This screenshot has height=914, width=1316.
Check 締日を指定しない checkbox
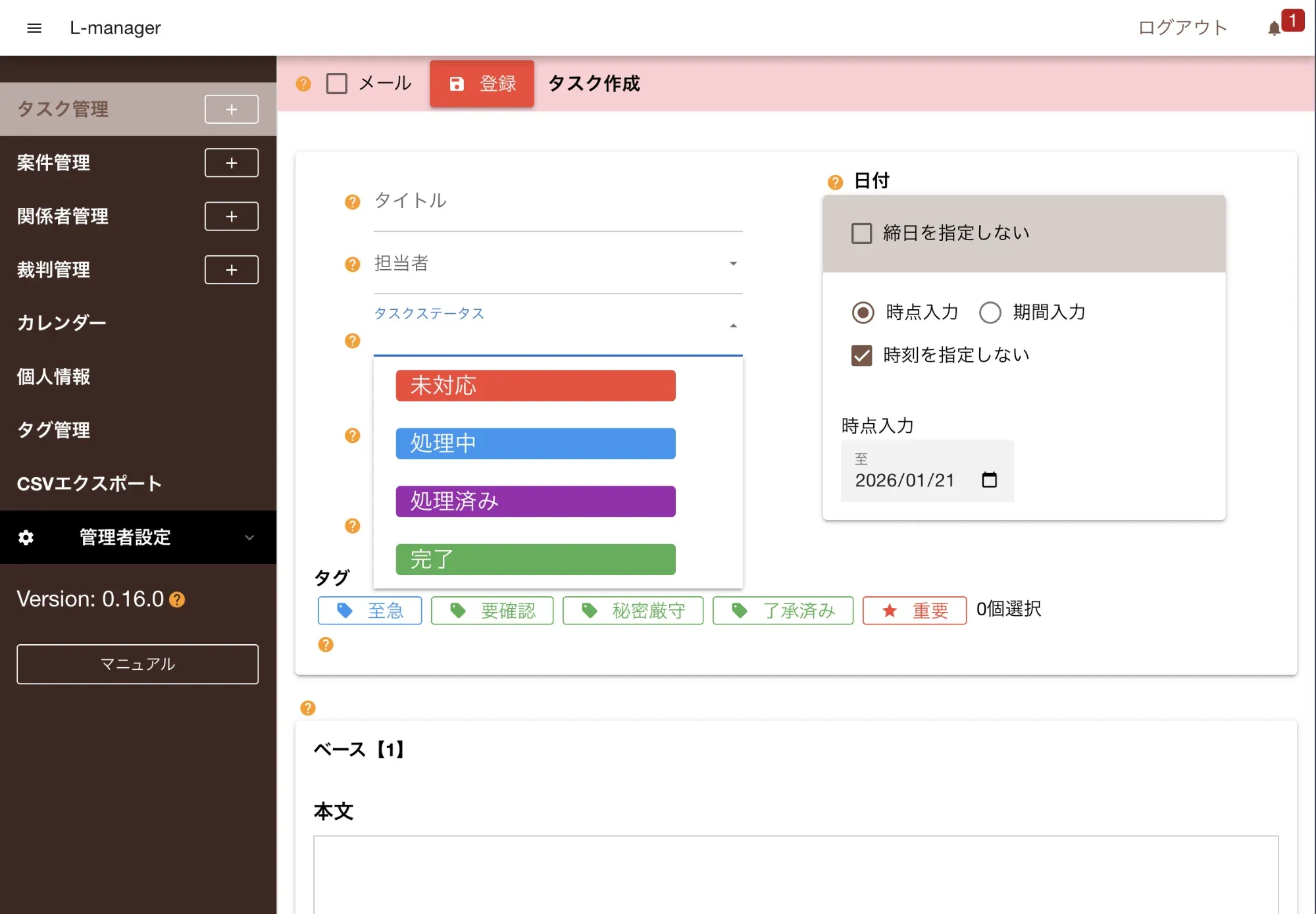(861, 233)
